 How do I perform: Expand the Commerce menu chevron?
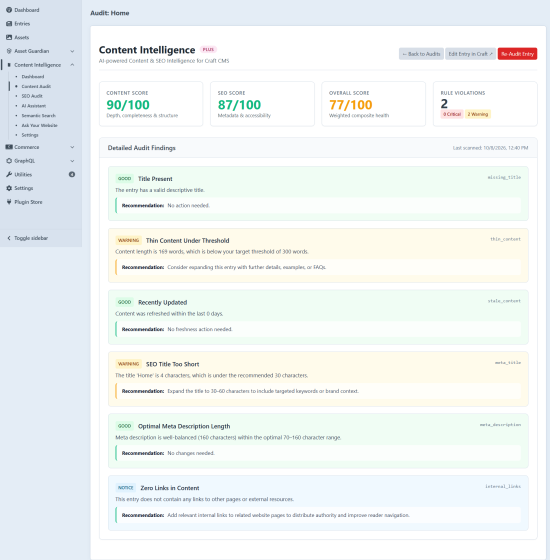point(72,147)
